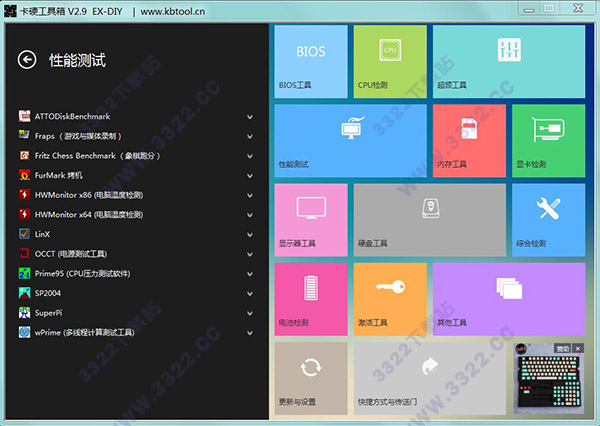Expand the FurMark 烤机 chevron
This screenshot has width=600, height=426.
coord(250,176)
